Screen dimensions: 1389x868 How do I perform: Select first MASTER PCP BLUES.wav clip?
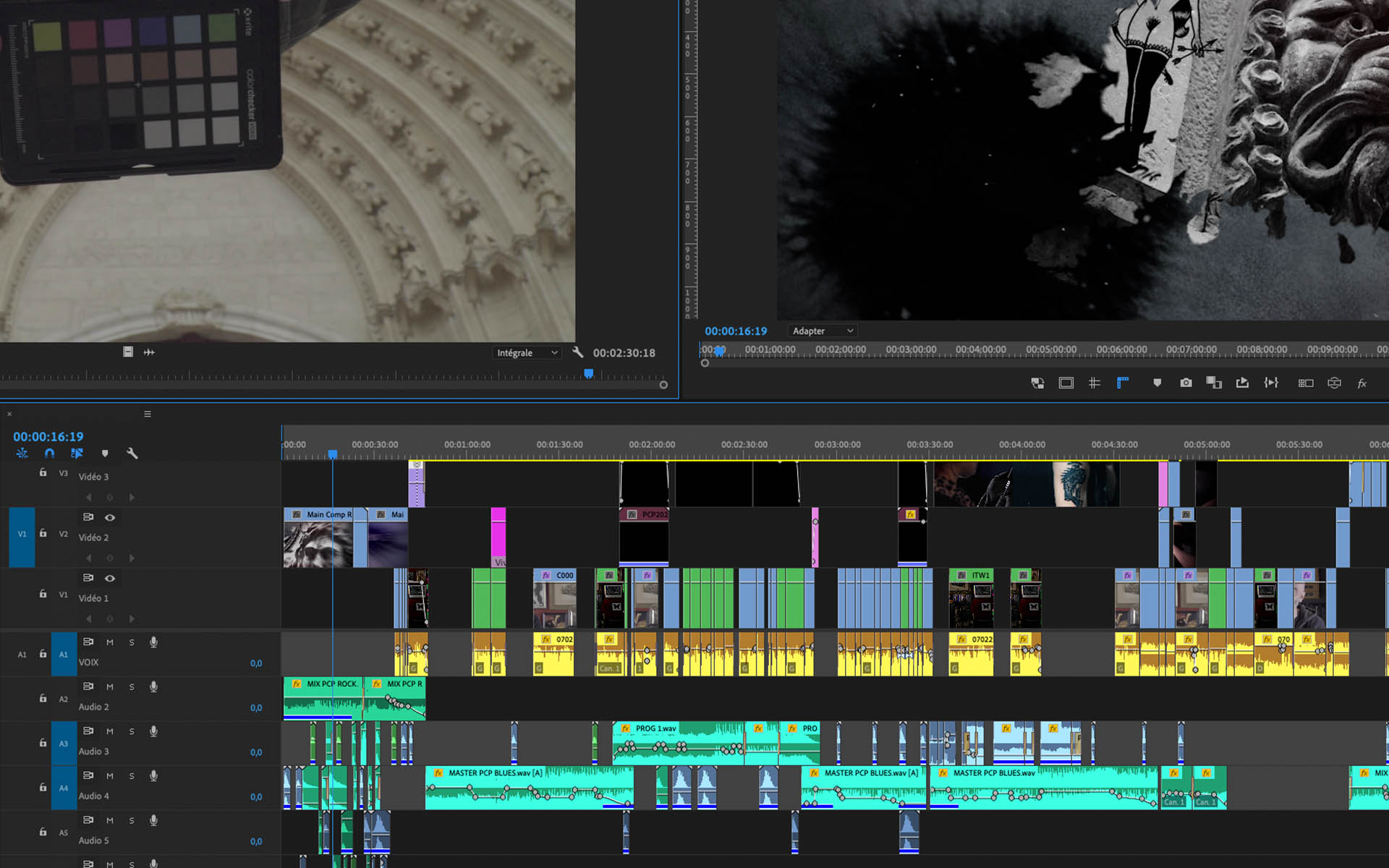530,788
